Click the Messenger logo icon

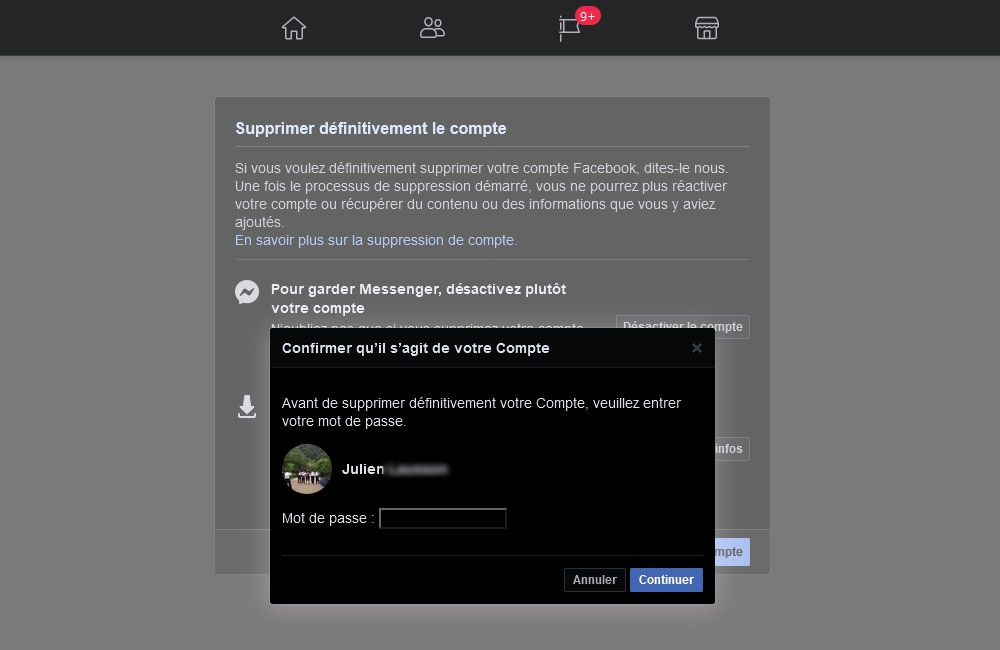click(x=247, y=292)
